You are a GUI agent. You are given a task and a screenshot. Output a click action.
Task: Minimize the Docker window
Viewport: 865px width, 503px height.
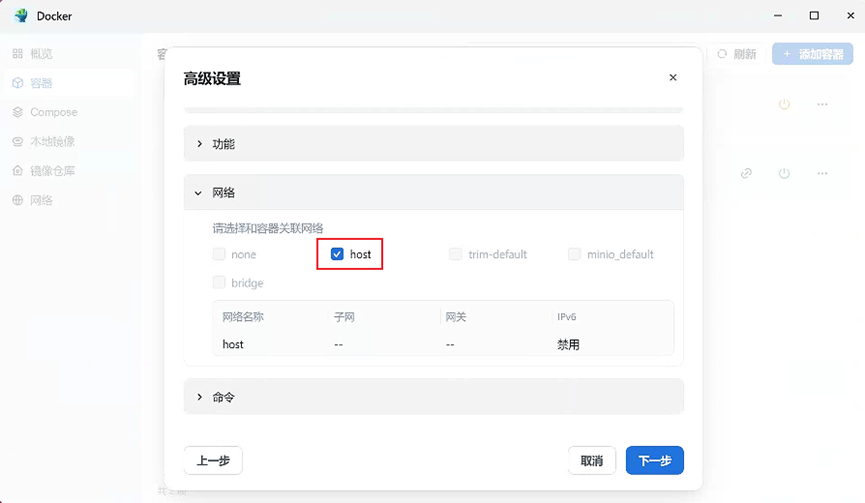pyautogui.click(x=778, y=15)
